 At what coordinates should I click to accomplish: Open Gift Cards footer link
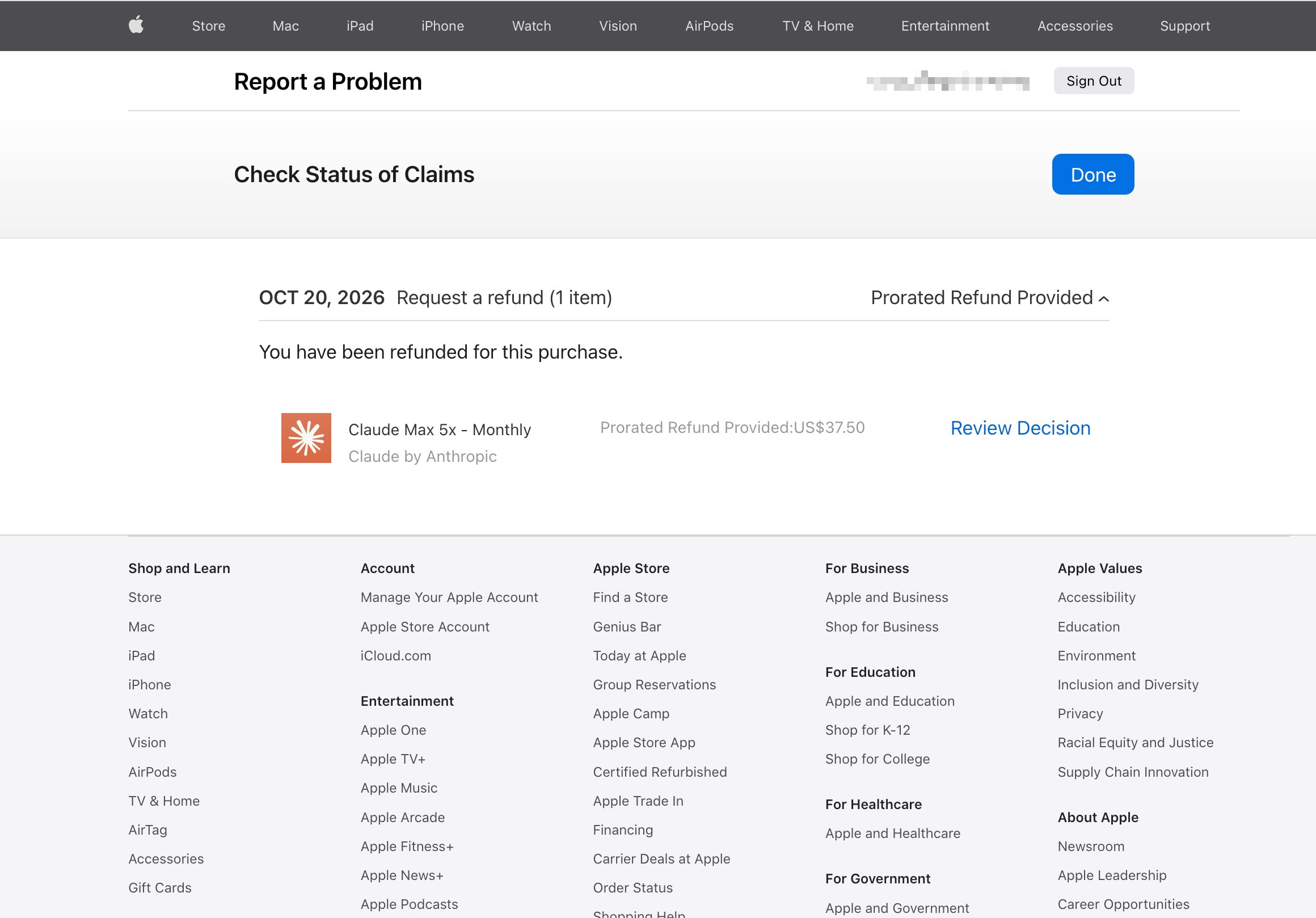point(160,887)
